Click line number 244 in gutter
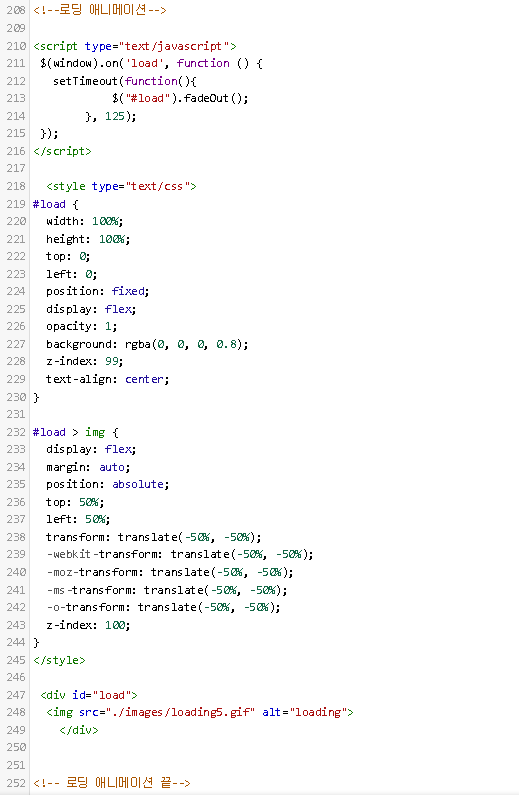Viewport: 519px width, 795px height. [x=16, y=642]
